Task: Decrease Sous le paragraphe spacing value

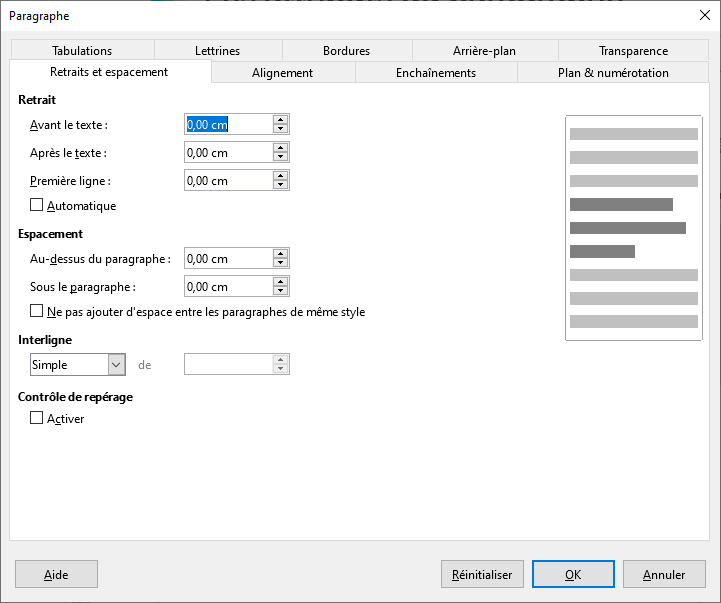Action: pos(281,291)
